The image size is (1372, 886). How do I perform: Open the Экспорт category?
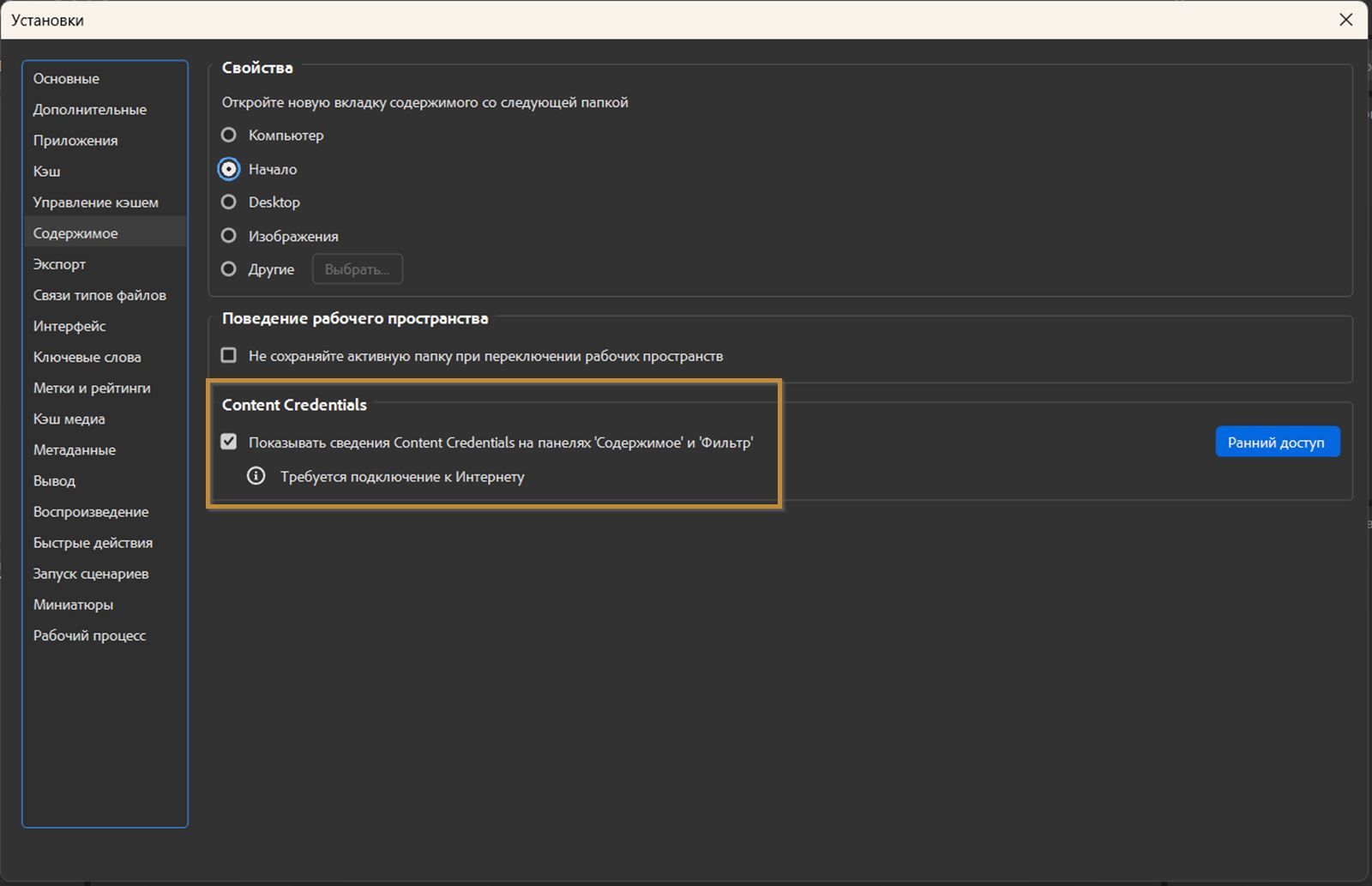coord(105,263)
